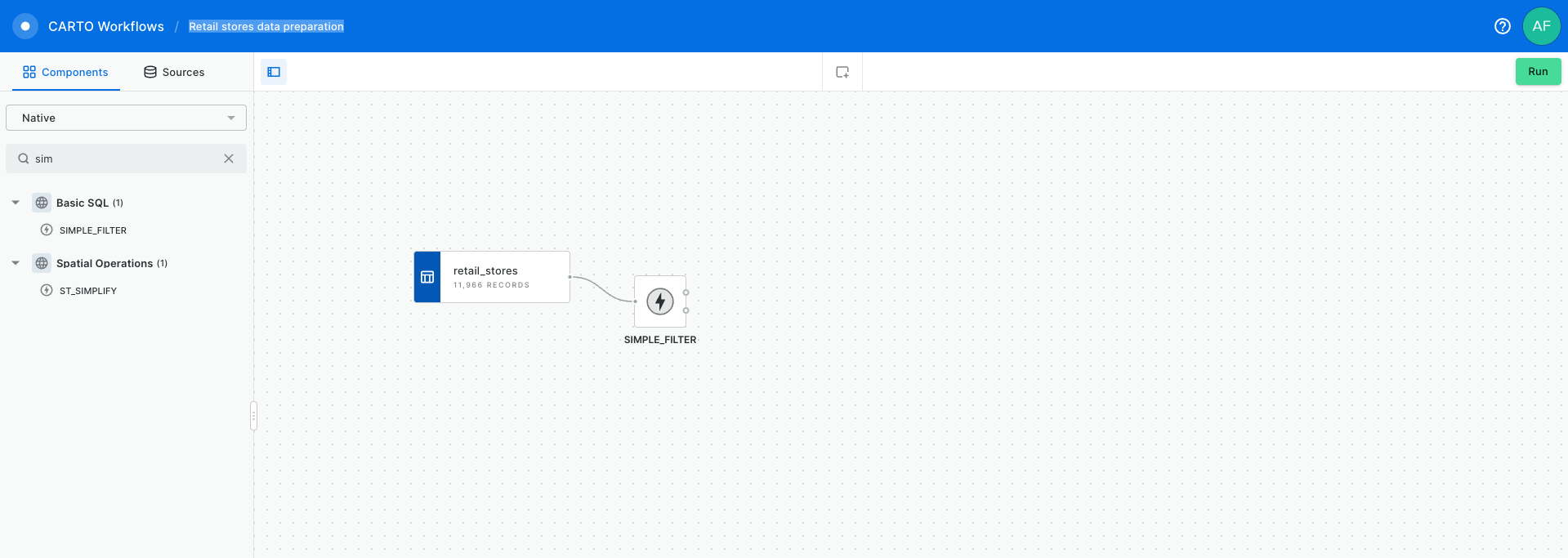Image resolution: width=1568 pixels, height=558 pixels.
Task: Click the Spatial Operations globe icon
Action: [x=42, y=263]
